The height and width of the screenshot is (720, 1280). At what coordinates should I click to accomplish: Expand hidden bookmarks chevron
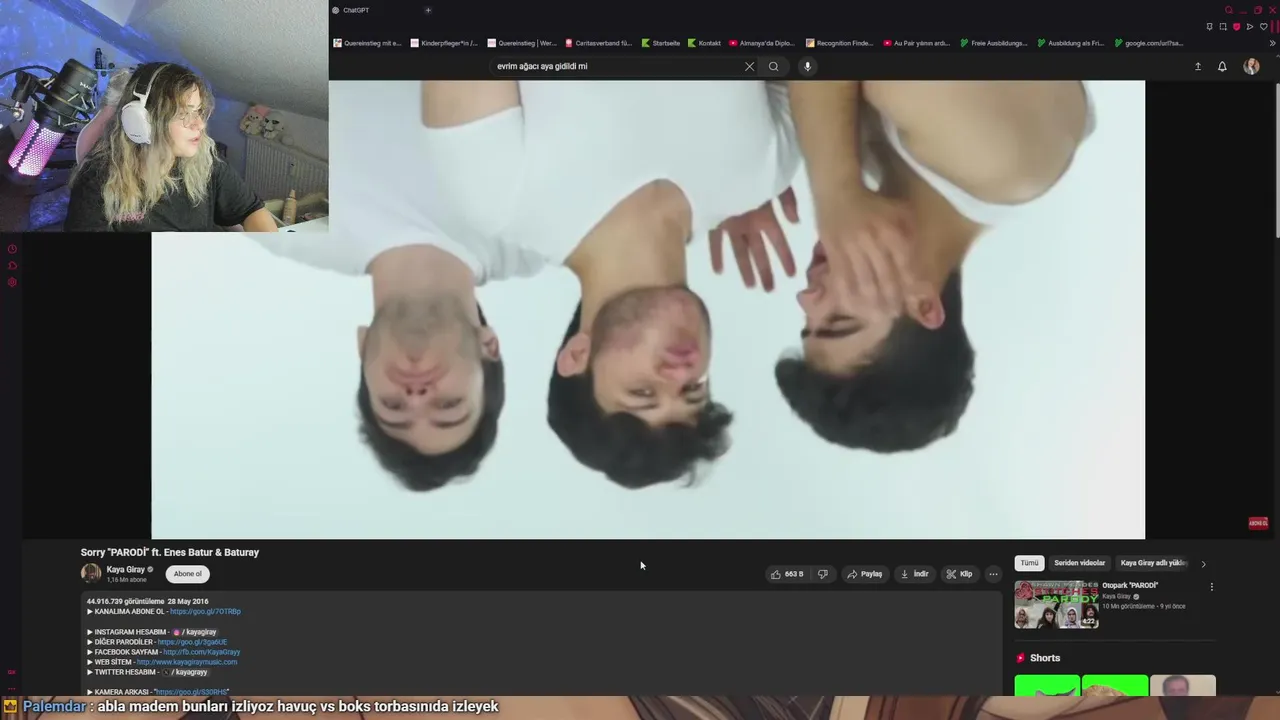(1273, 43)
